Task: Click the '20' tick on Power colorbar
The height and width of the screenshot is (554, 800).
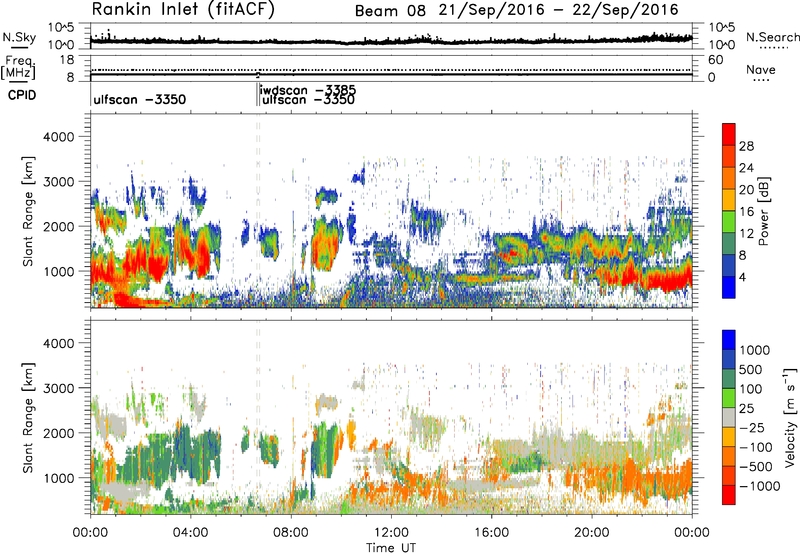Action: coord(746,190)
